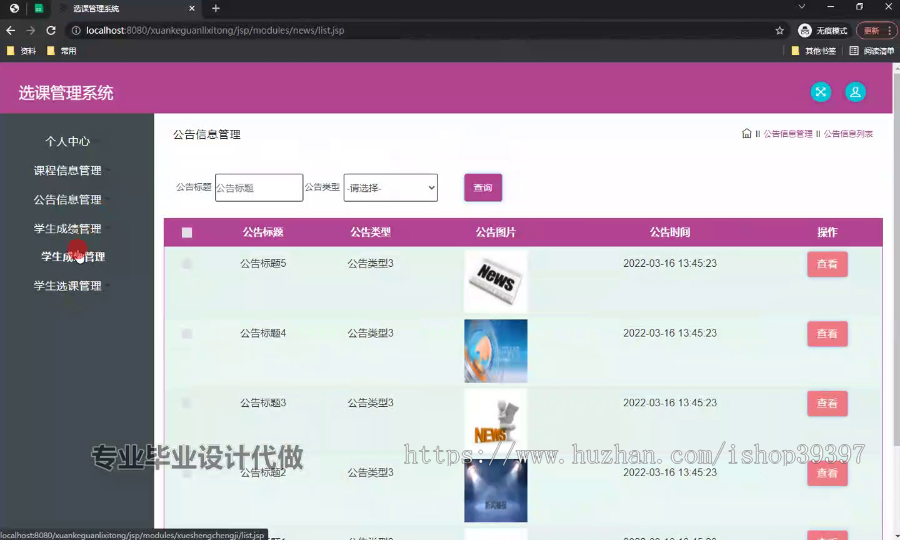This screenshot has width=900, height=540.
Task: Click the 2022-03-16 13:45:23 time in 公告标题5 row
Action: (x=670, y=263)
